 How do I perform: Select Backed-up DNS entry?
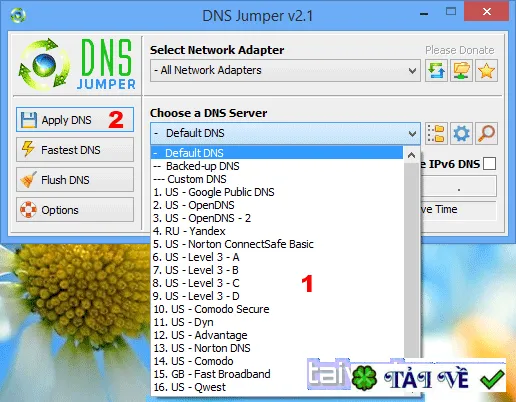[x=277, y=166]
